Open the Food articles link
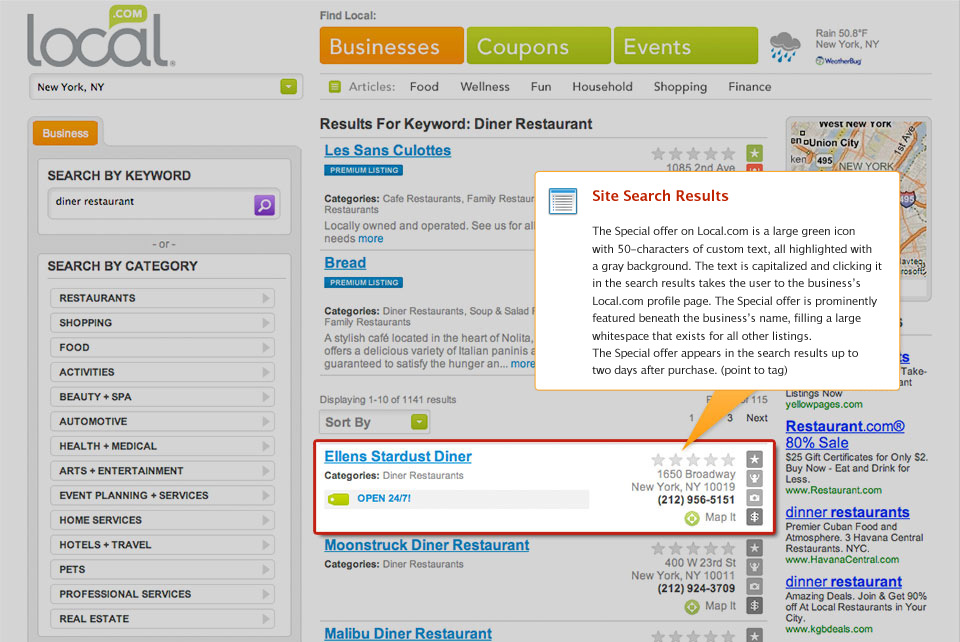Viewport: 960px width, 642px height. pos(424,87)
